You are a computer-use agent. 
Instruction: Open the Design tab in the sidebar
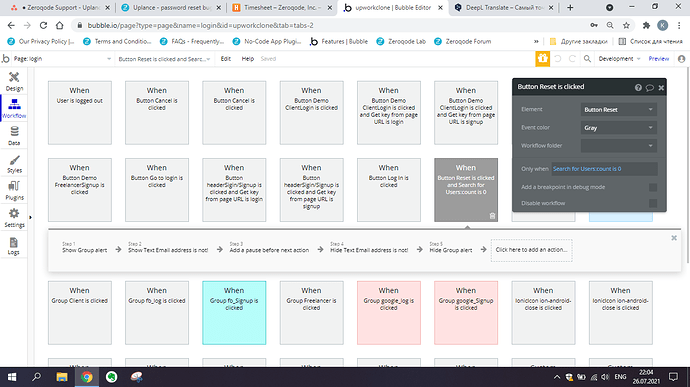pos(14,82)
